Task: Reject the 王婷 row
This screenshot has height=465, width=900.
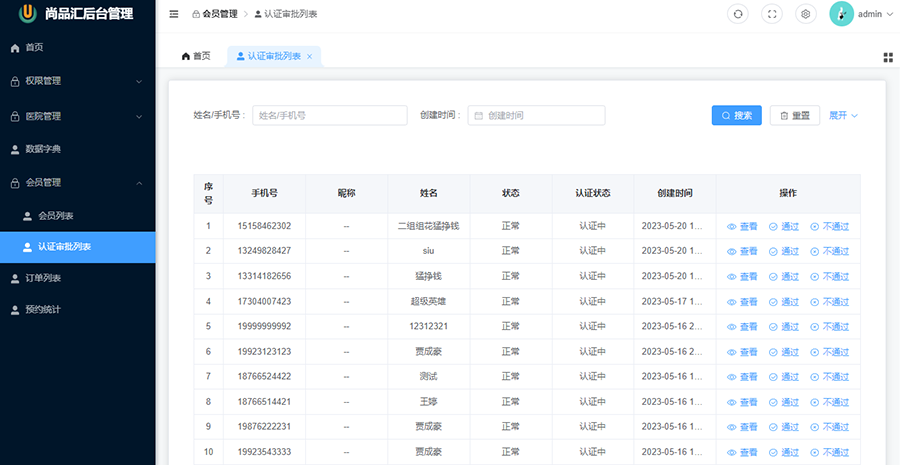Action: [829, 402]
